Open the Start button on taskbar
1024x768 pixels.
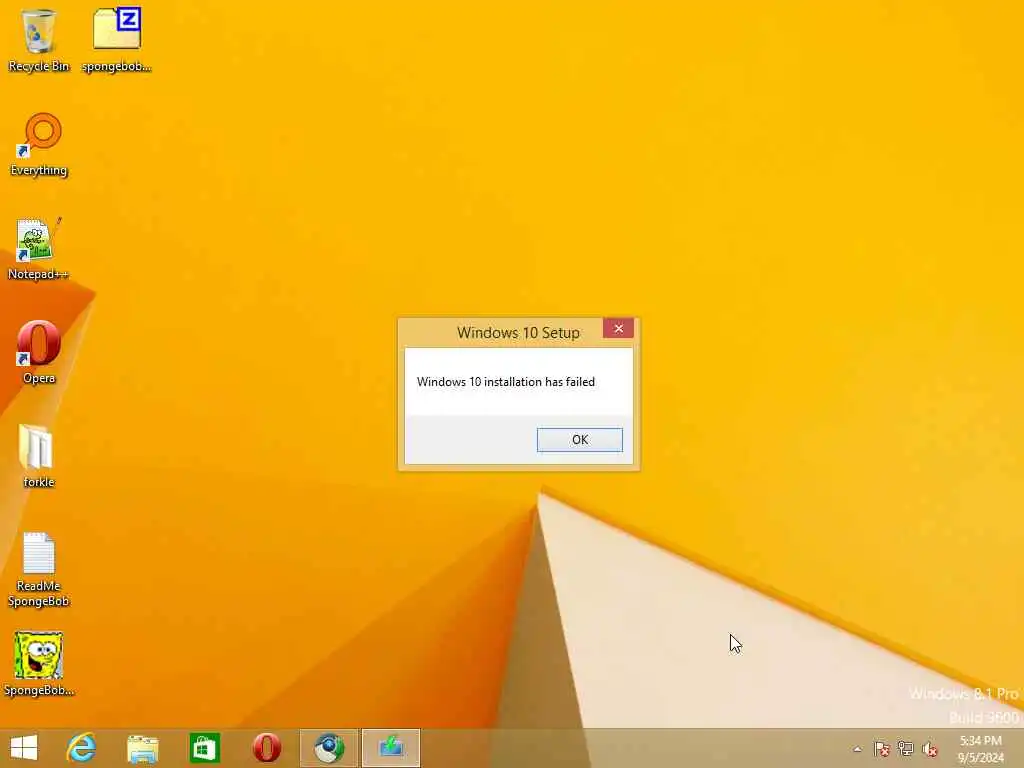[24, 748]
